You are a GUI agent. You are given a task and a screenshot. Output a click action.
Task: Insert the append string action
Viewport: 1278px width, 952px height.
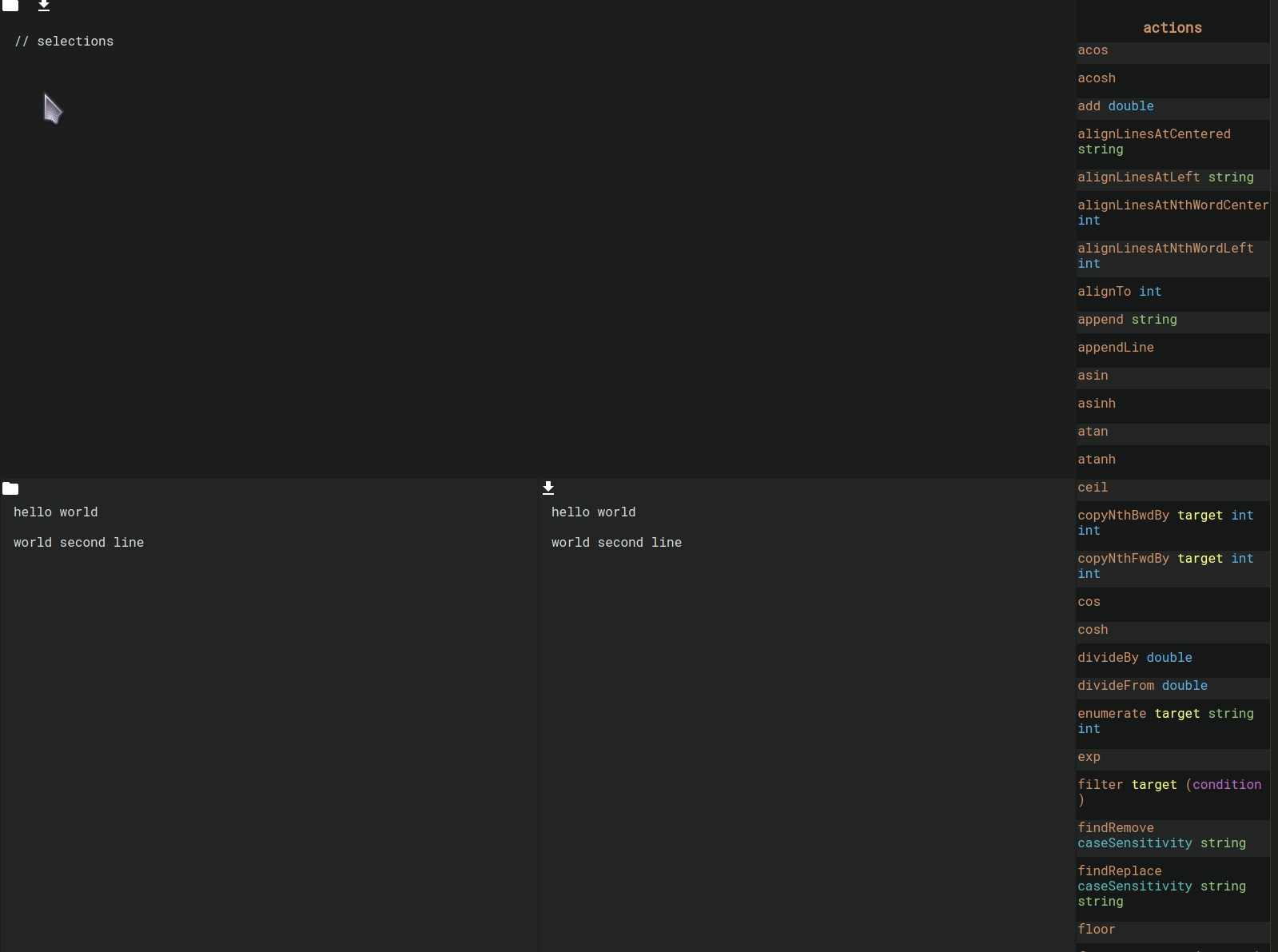pyautogui.click(x=1127, y=320)
